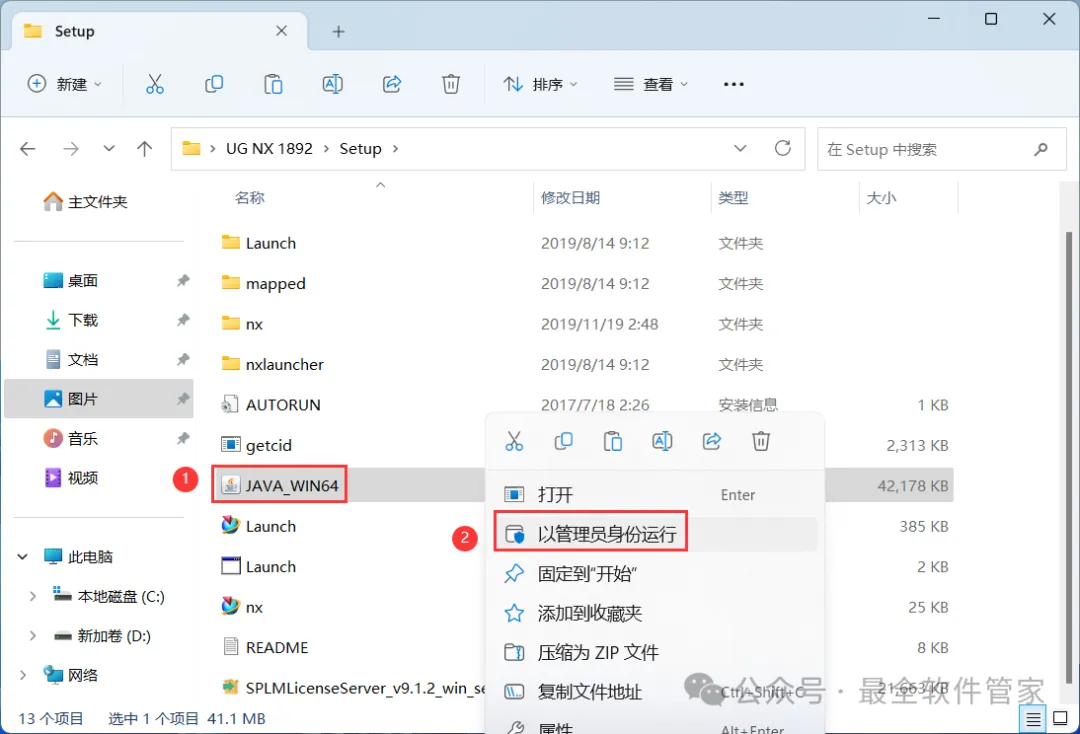Screen dimensions: 1080x734
Task: Click Share icon in the context menu
Action: point(712,441)
